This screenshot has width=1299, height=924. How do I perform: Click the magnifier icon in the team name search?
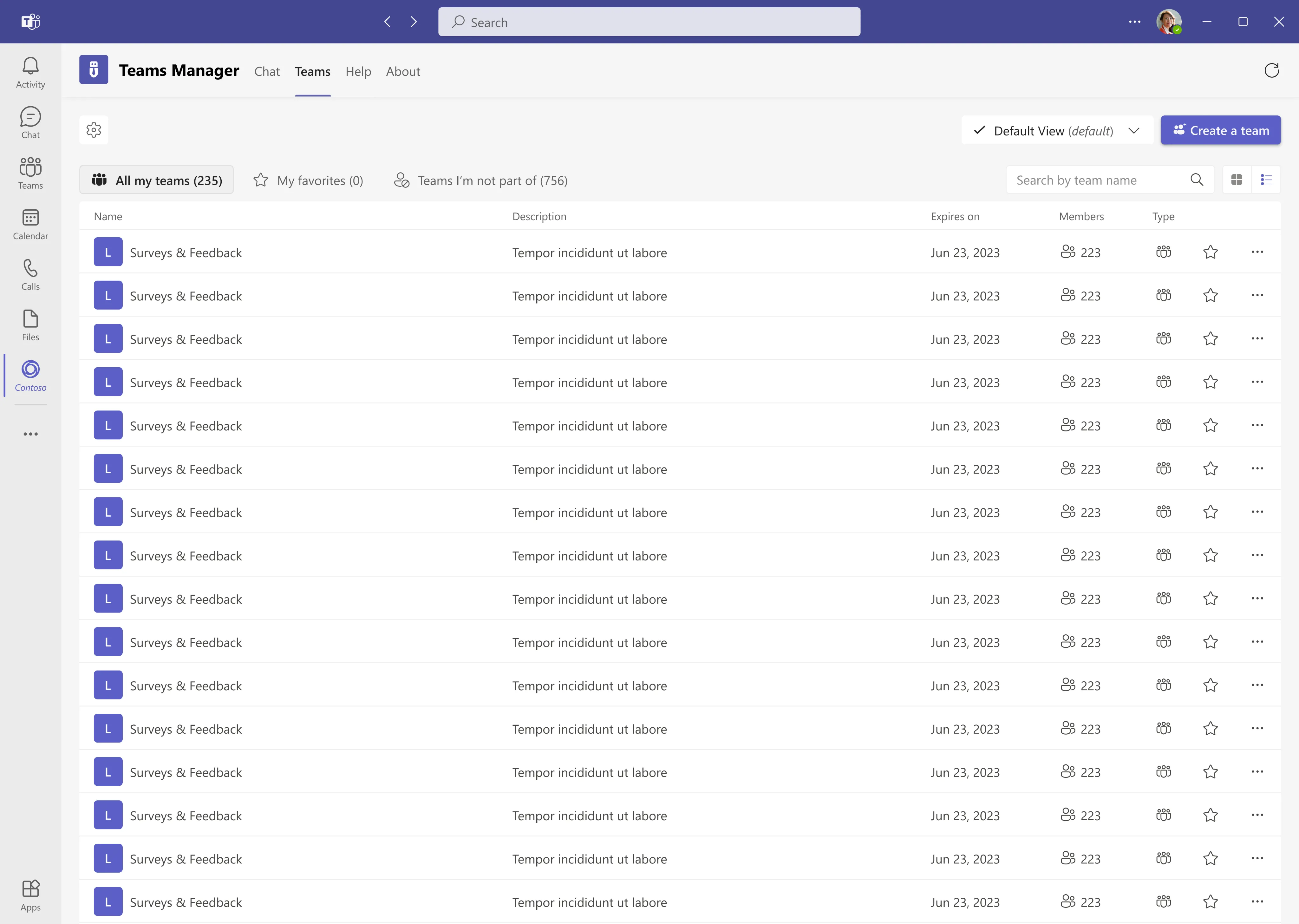1197,180
